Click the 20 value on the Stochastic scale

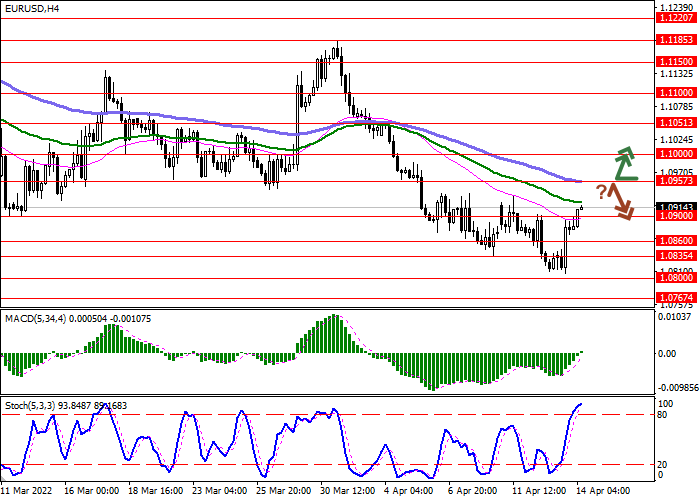click(x=662, y=465)
